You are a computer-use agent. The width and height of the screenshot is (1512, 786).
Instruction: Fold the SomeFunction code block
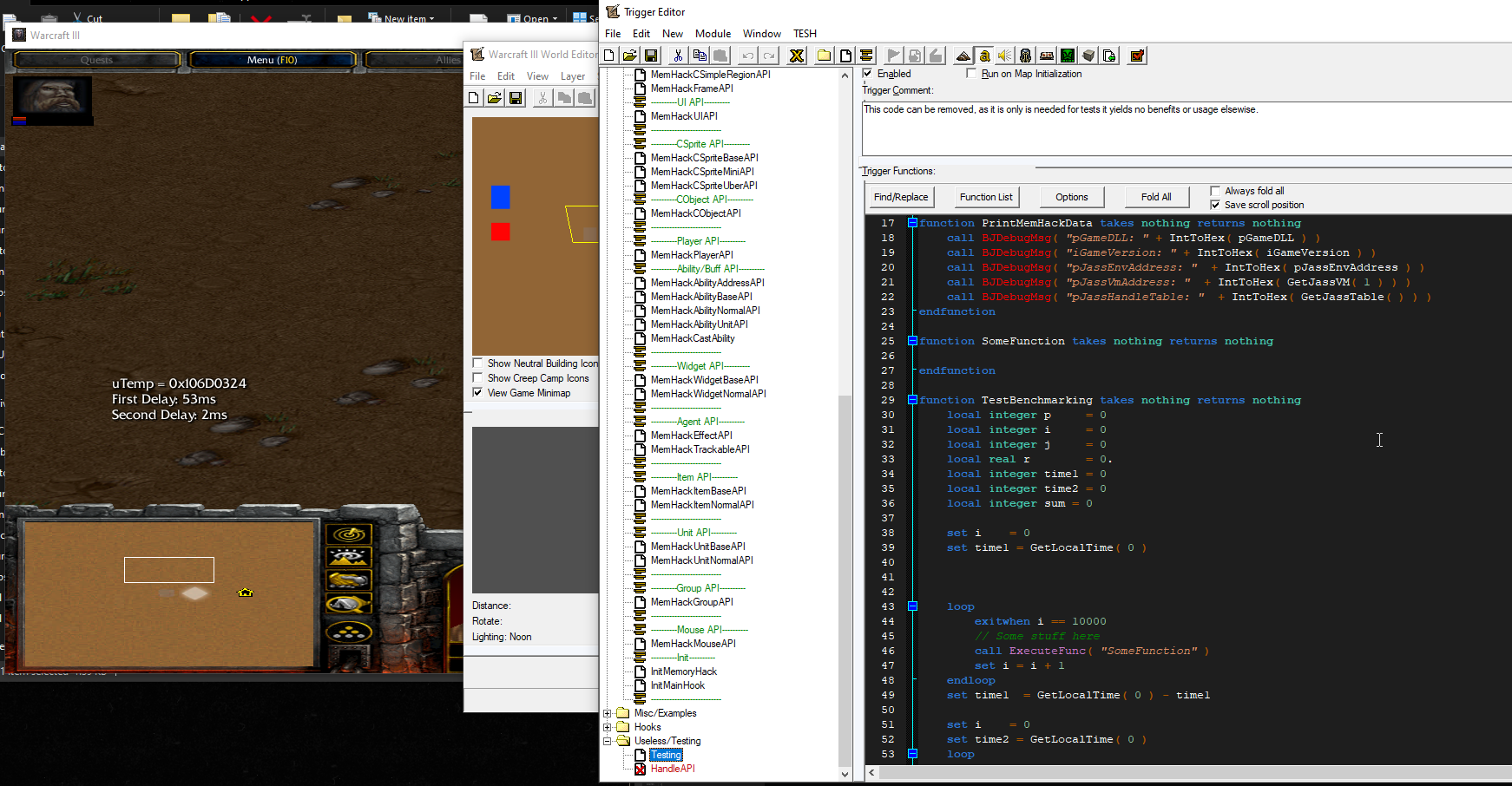pyautogui.click(x=912, y=341)
